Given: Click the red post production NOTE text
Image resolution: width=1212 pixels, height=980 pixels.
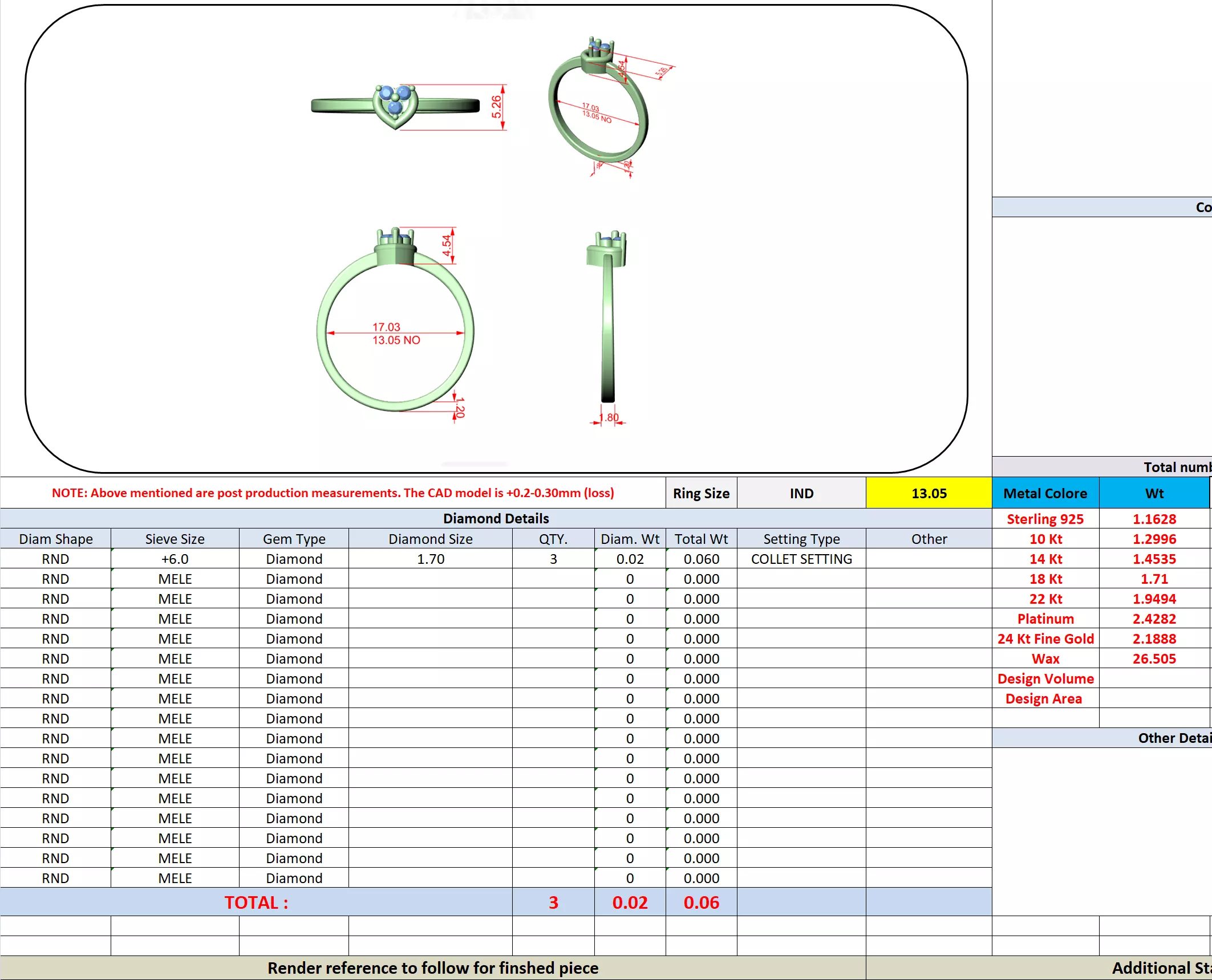Looking at the screenshot, I should (x=333, y=493).
